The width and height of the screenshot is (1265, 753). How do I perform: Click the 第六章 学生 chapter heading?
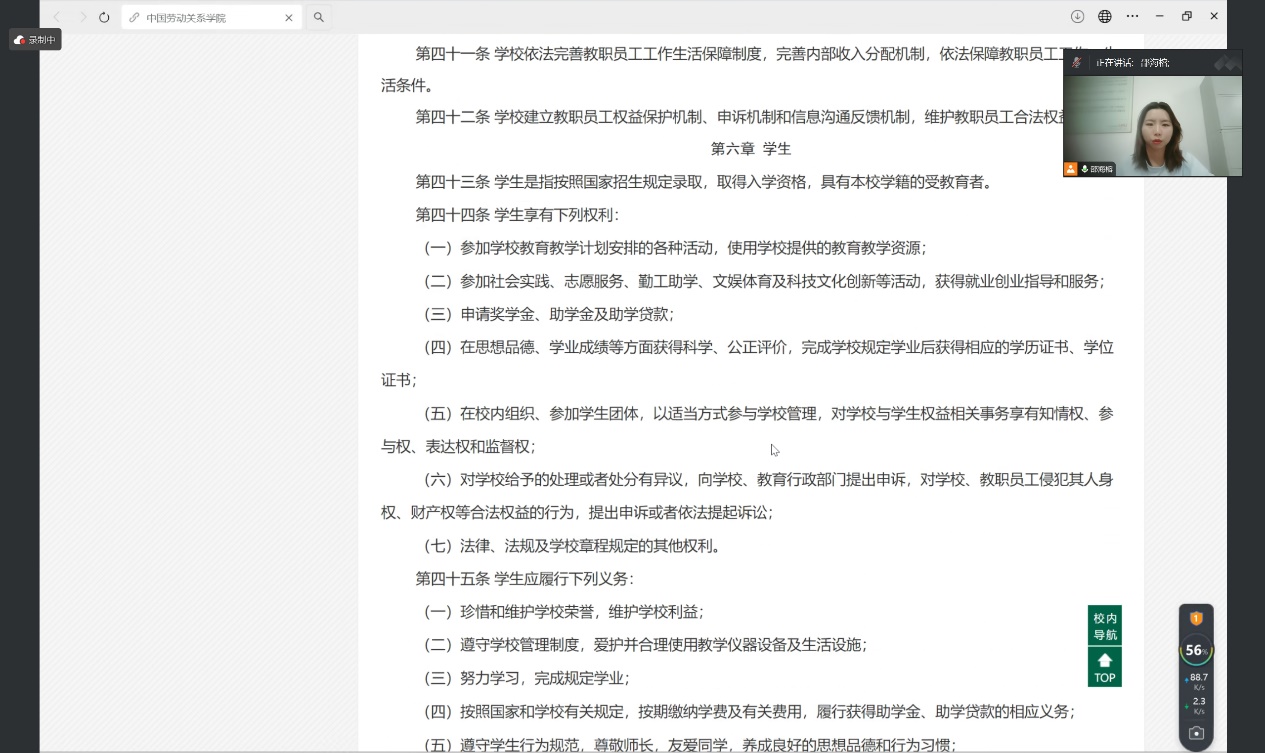click(x=751, y=149)
